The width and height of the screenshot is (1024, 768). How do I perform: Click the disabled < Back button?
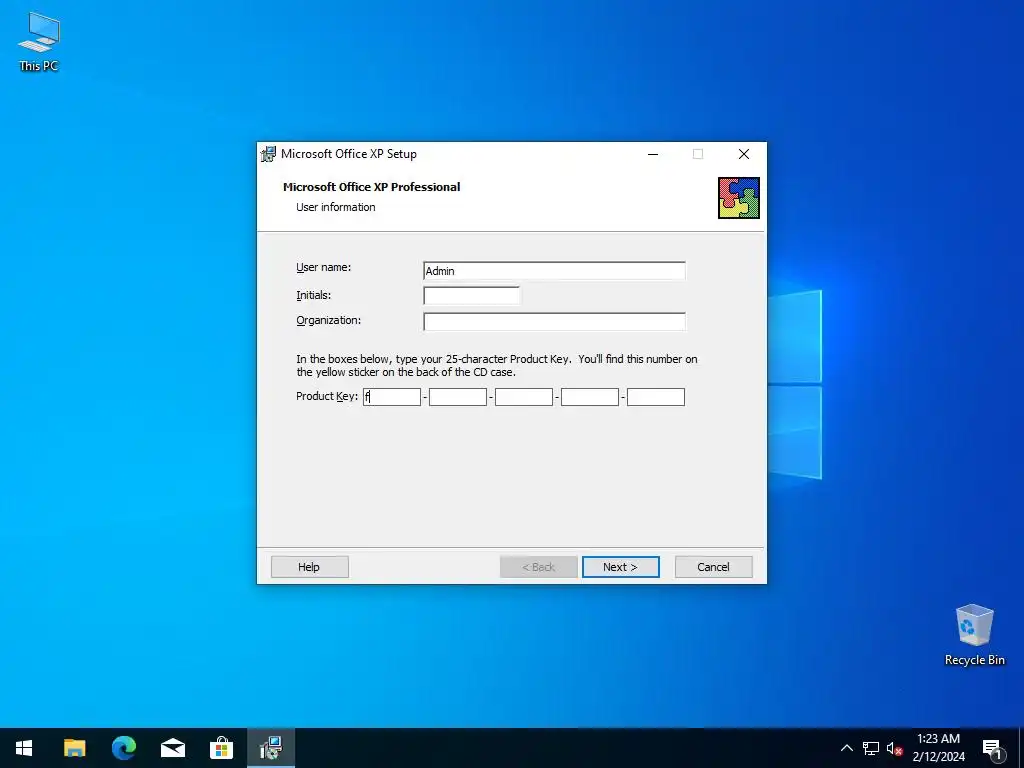pyautogui.click(x=539, y=567)
